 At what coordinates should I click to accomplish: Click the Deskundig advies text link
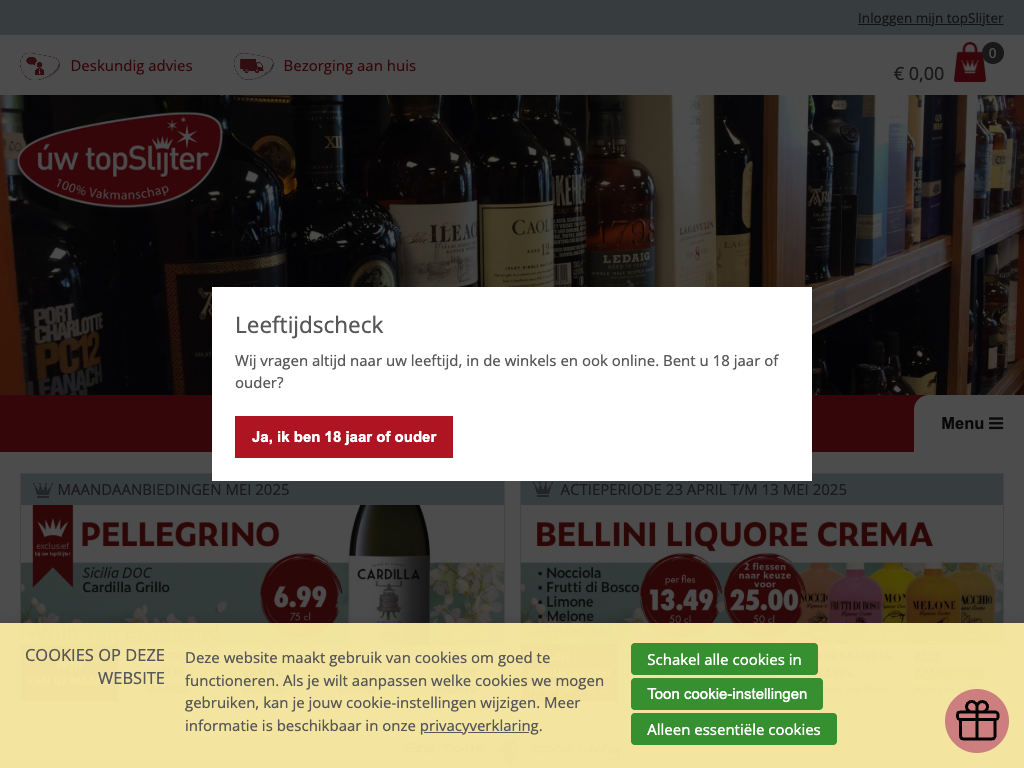pyautogui.click(x=131, y=66)
